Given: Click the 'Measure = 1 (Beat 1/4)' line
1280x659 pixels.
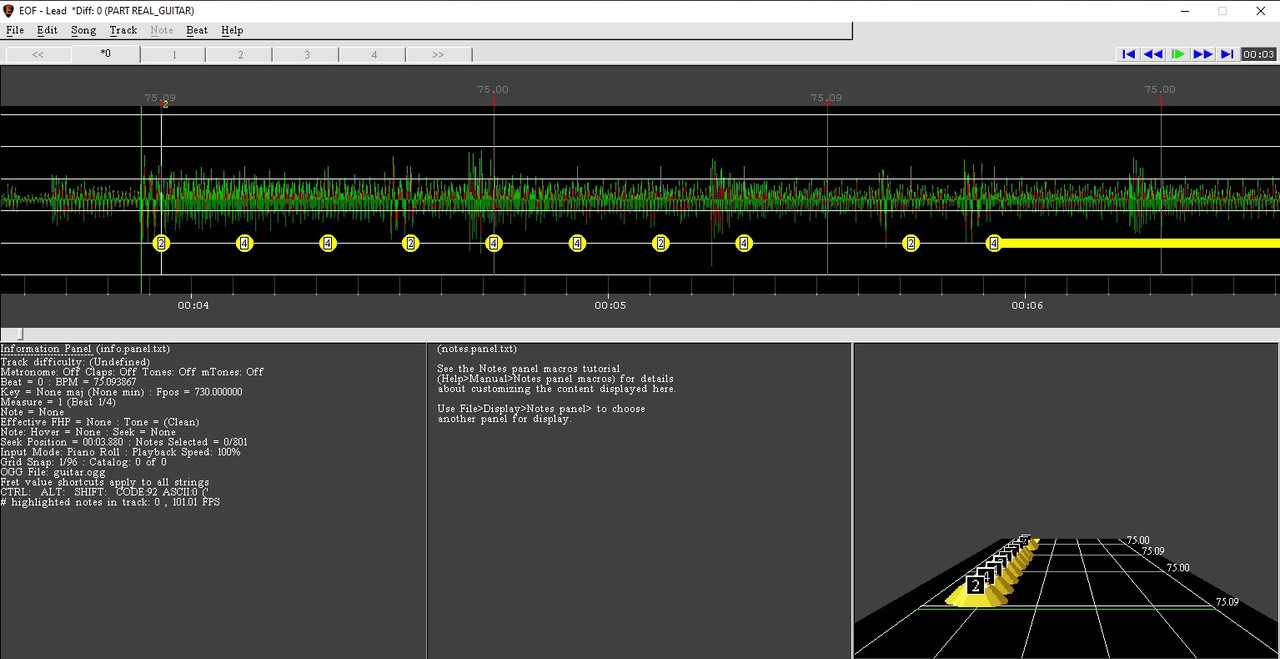Looking at the screenshot, I should [x=58, y=402].
